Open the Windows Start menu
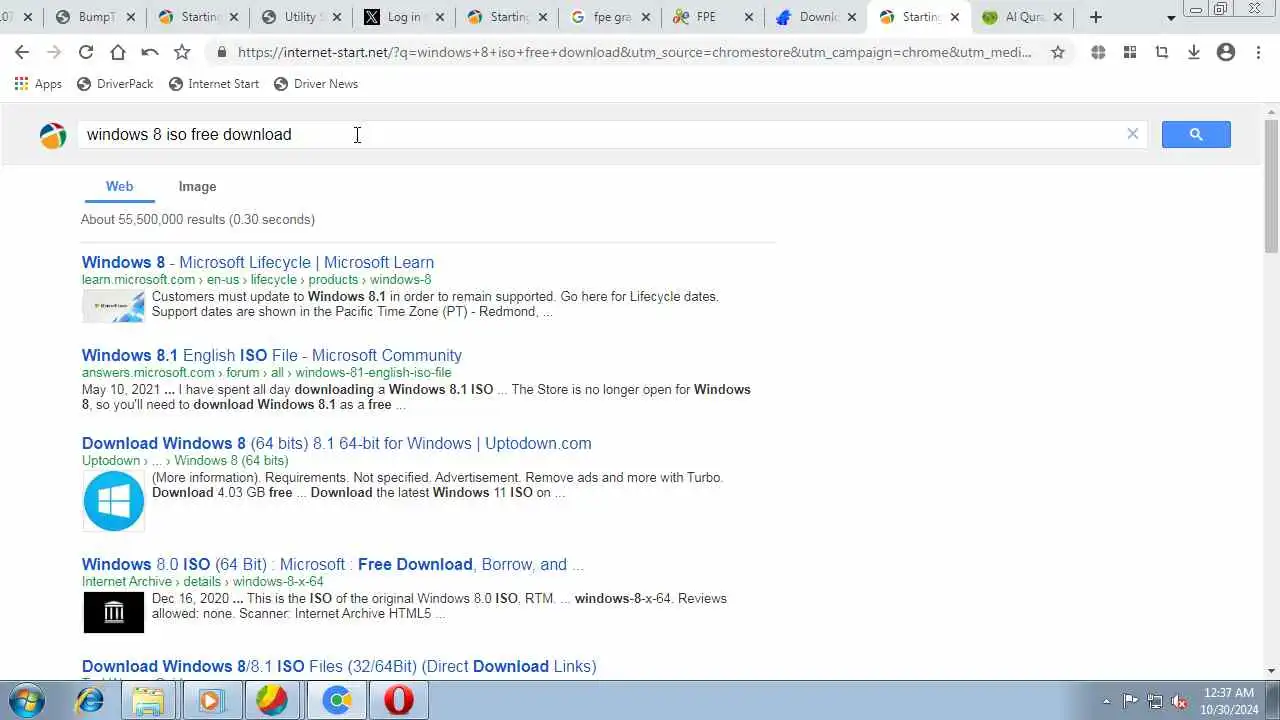Viewport: 1280px width, 720px height. coord(28,700)
